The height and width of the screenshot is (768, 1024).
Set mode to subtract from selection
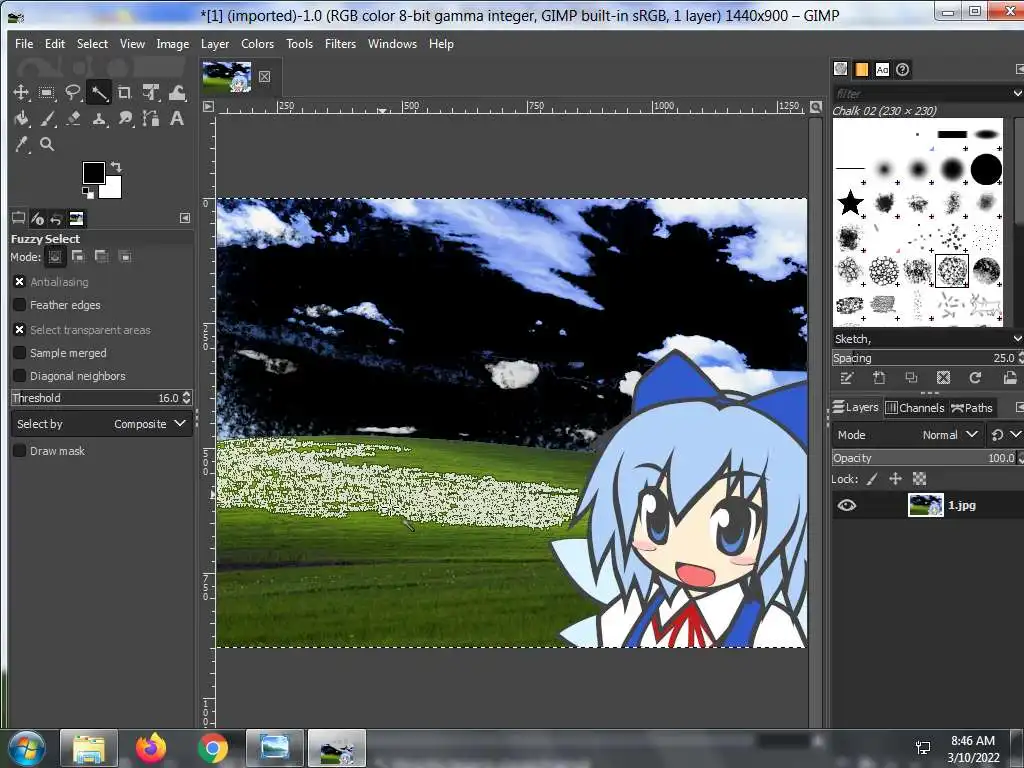[101, 257]
